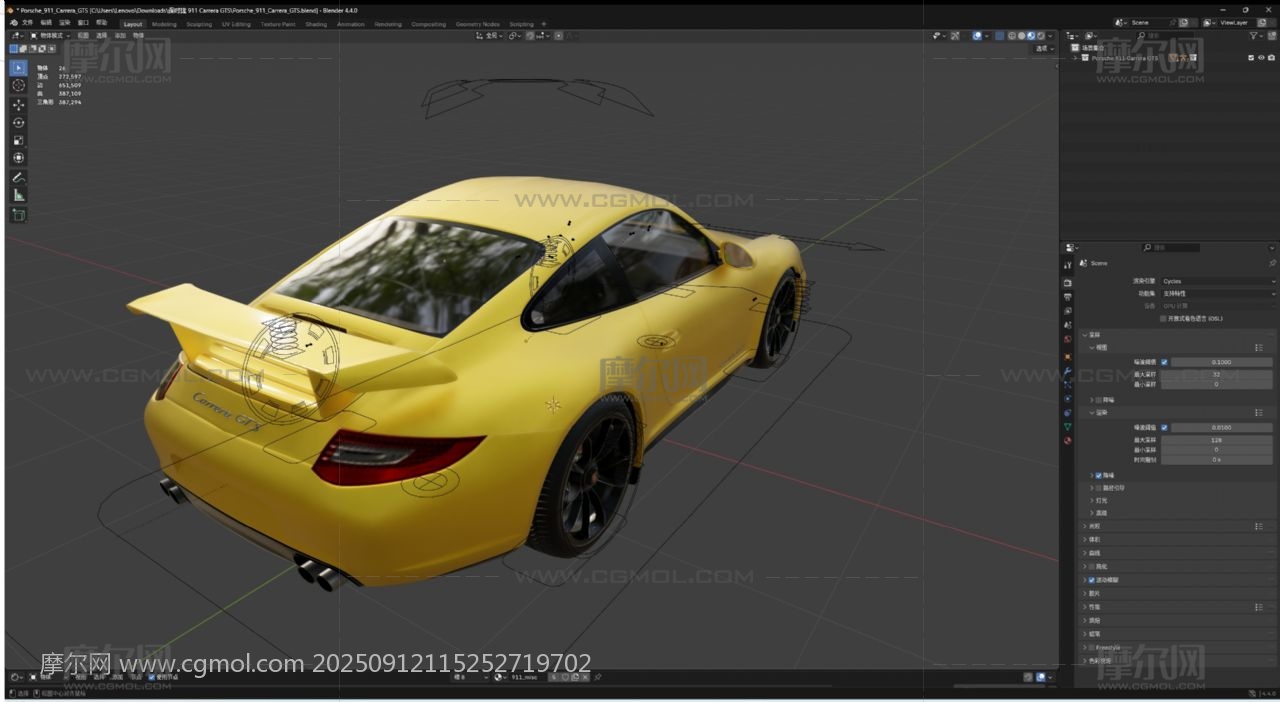Toggle viewport gizmos display
The width and height of the screenshot is (1280, 702).
pyautogui.click(x=954, y=36)
